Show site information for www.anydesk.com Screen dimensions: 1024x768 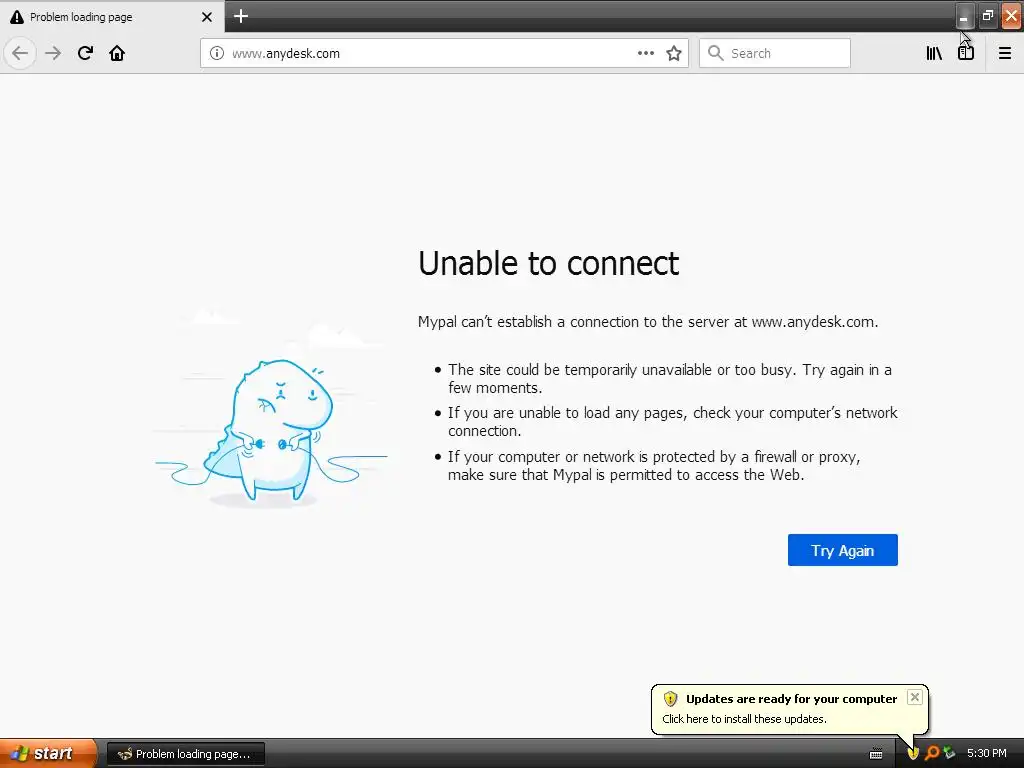(x=217, y=53)
